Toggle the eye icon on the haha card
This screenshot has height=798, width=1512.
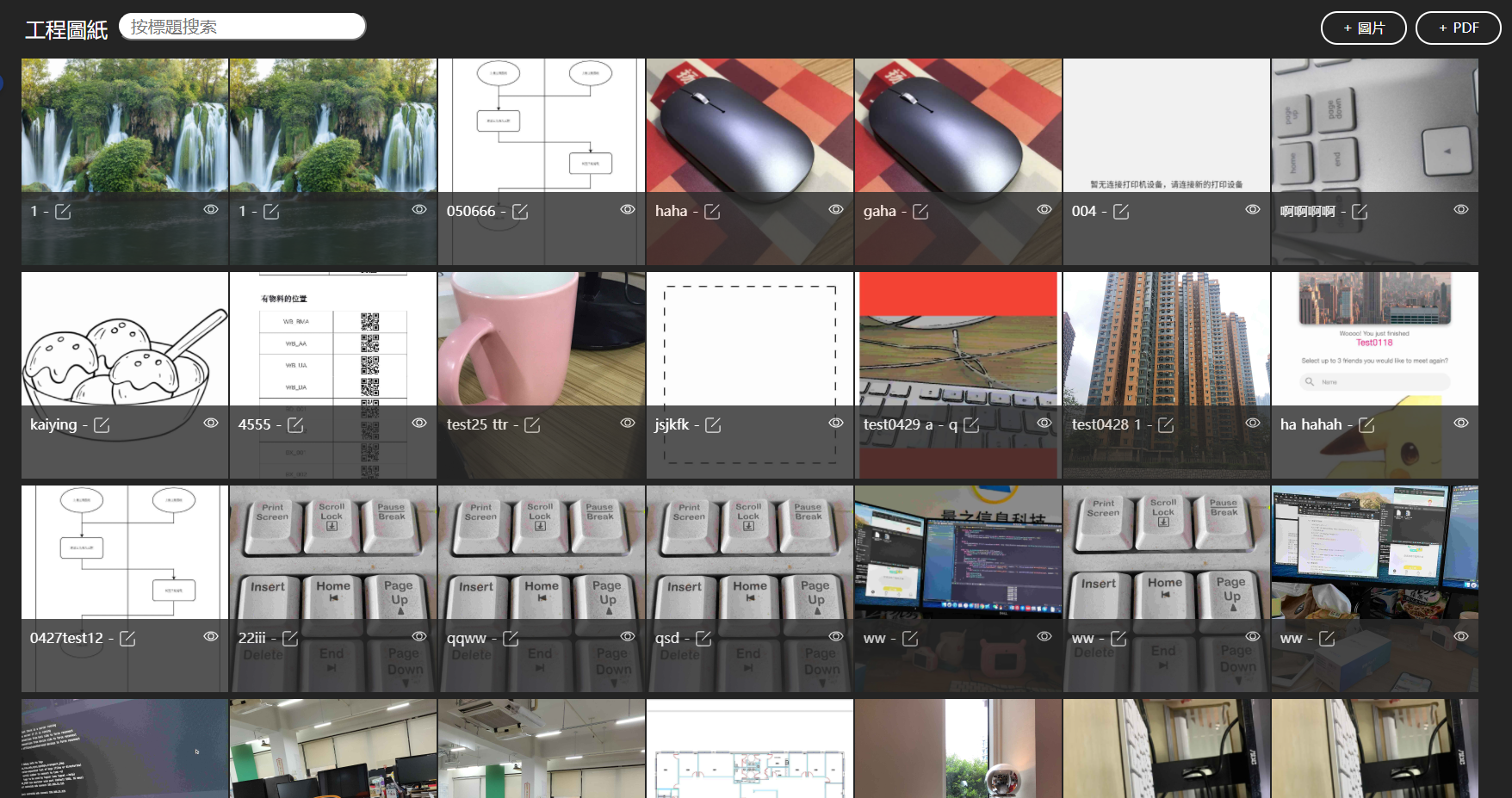(x=836, y=209)
